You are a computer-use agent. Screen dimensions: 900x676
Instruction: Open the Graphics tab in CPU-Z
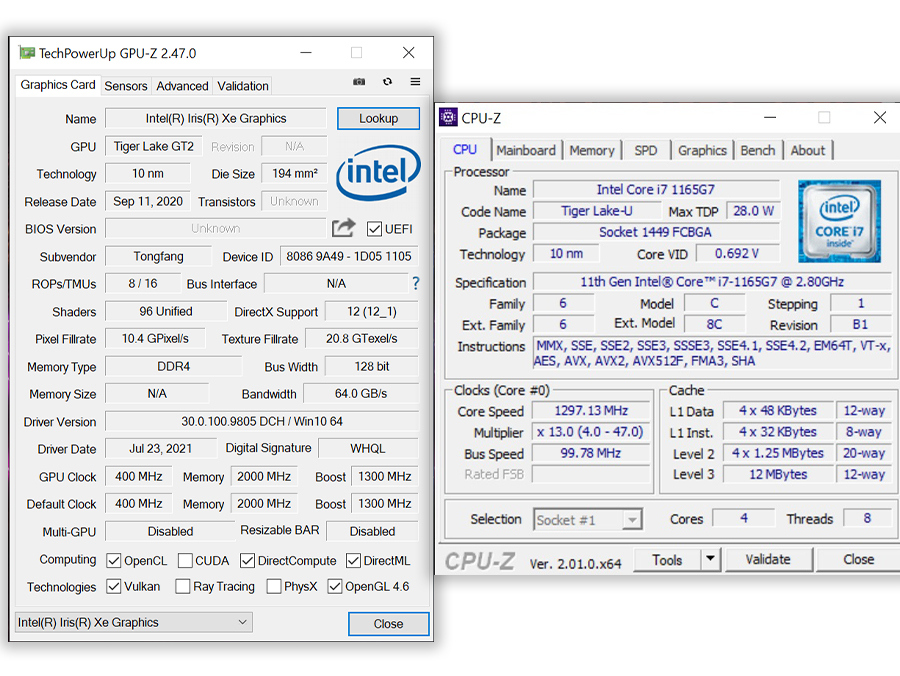click(x=702, y=150)
